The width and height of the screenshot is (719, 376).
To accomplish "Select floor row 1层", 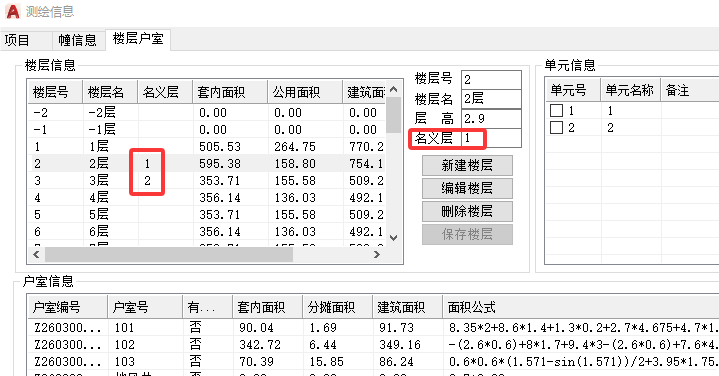I will tap(207, 146).
